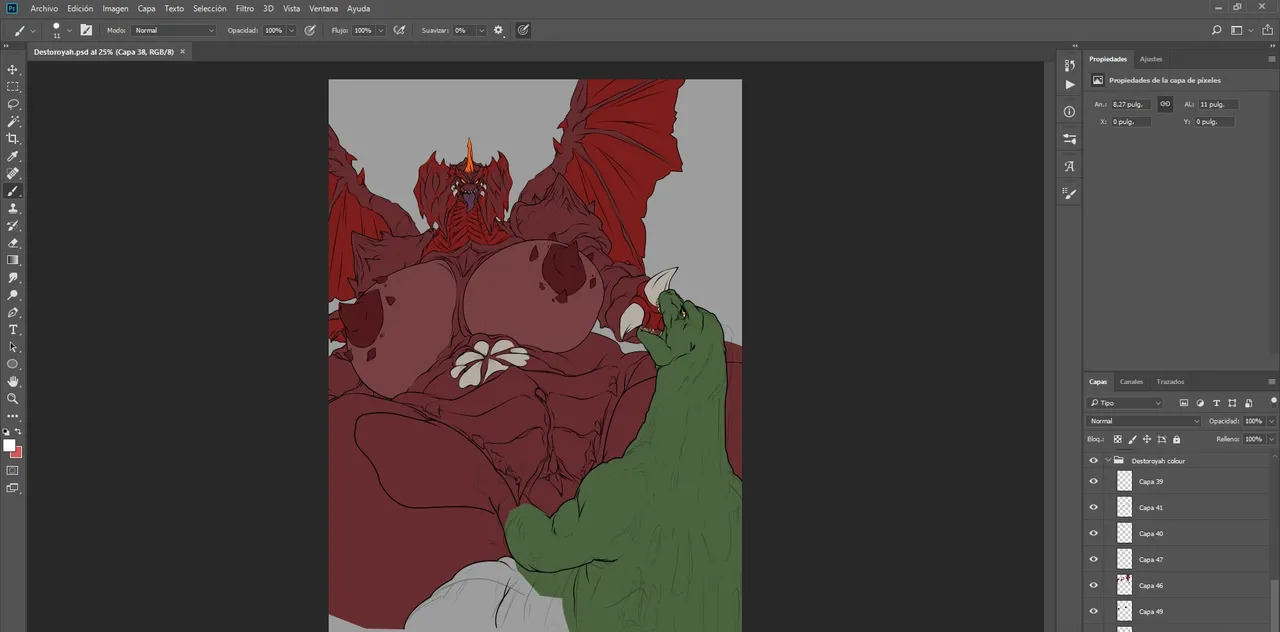Toggle lock all for layer
The width and height of the screenshot is (1280, 632).
coord(1176,439)
